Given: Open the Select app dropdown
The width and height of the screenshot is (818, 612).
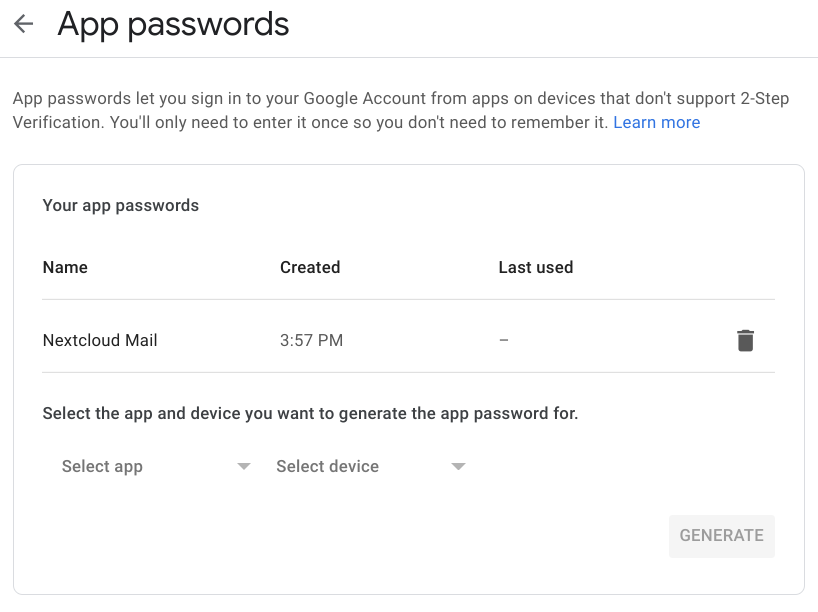Looking at the screenshot, I should click(156, 466).
